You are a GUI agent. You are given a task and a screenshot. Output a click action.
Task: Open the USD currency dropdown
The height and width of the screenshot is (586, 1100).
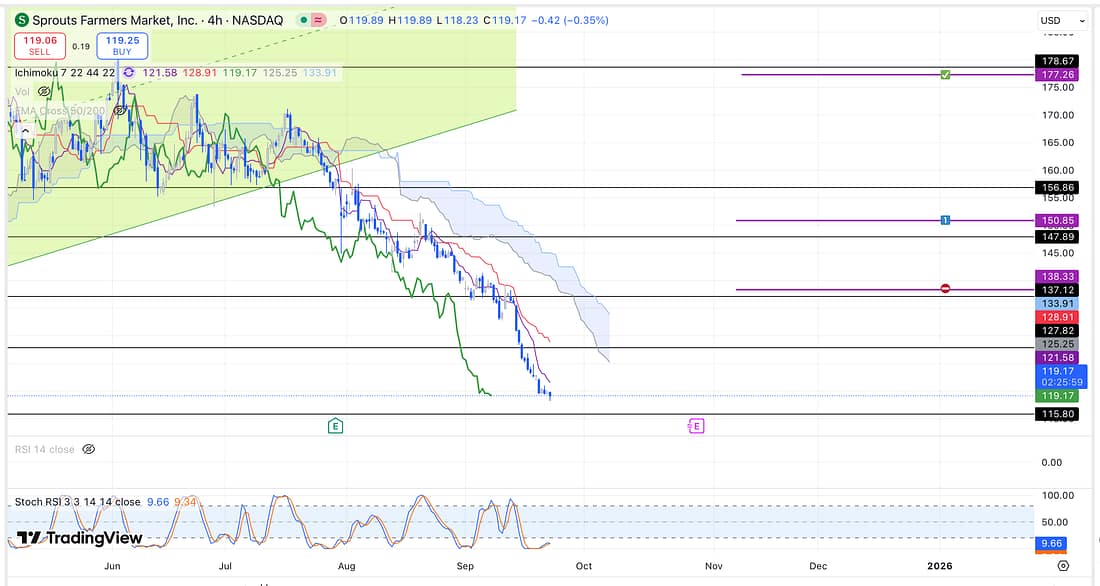(1062, 20)
